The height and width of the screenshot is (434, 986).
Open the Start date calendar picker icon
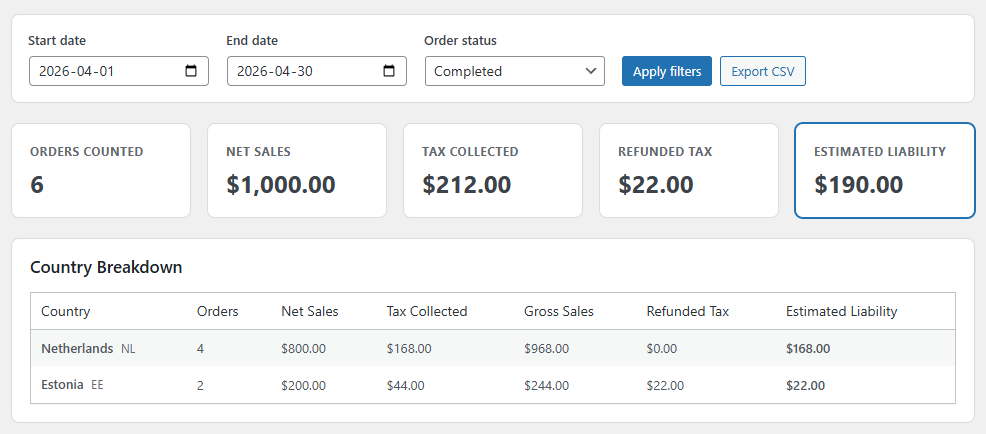[191, 71]
